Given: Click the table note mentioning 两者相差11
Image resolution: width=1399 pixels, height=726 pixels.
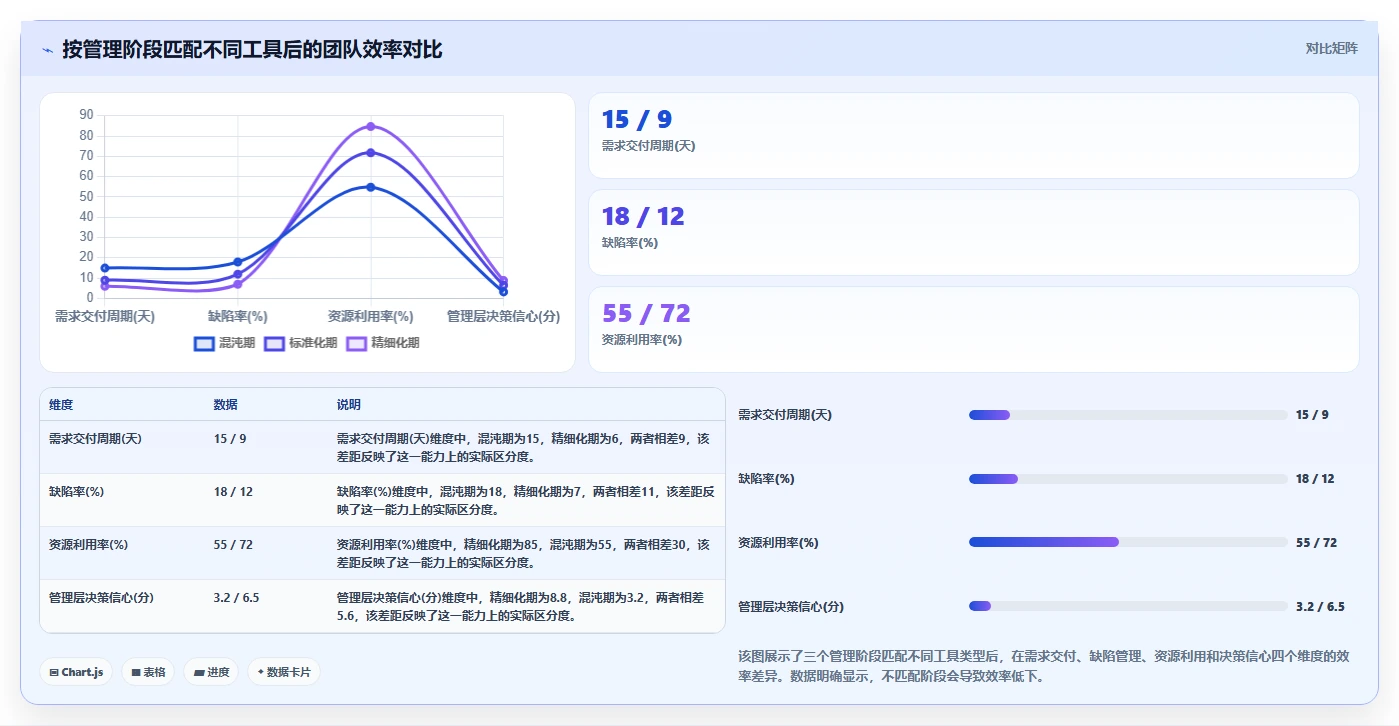Looking at the screenshot, I should point(525,500).
